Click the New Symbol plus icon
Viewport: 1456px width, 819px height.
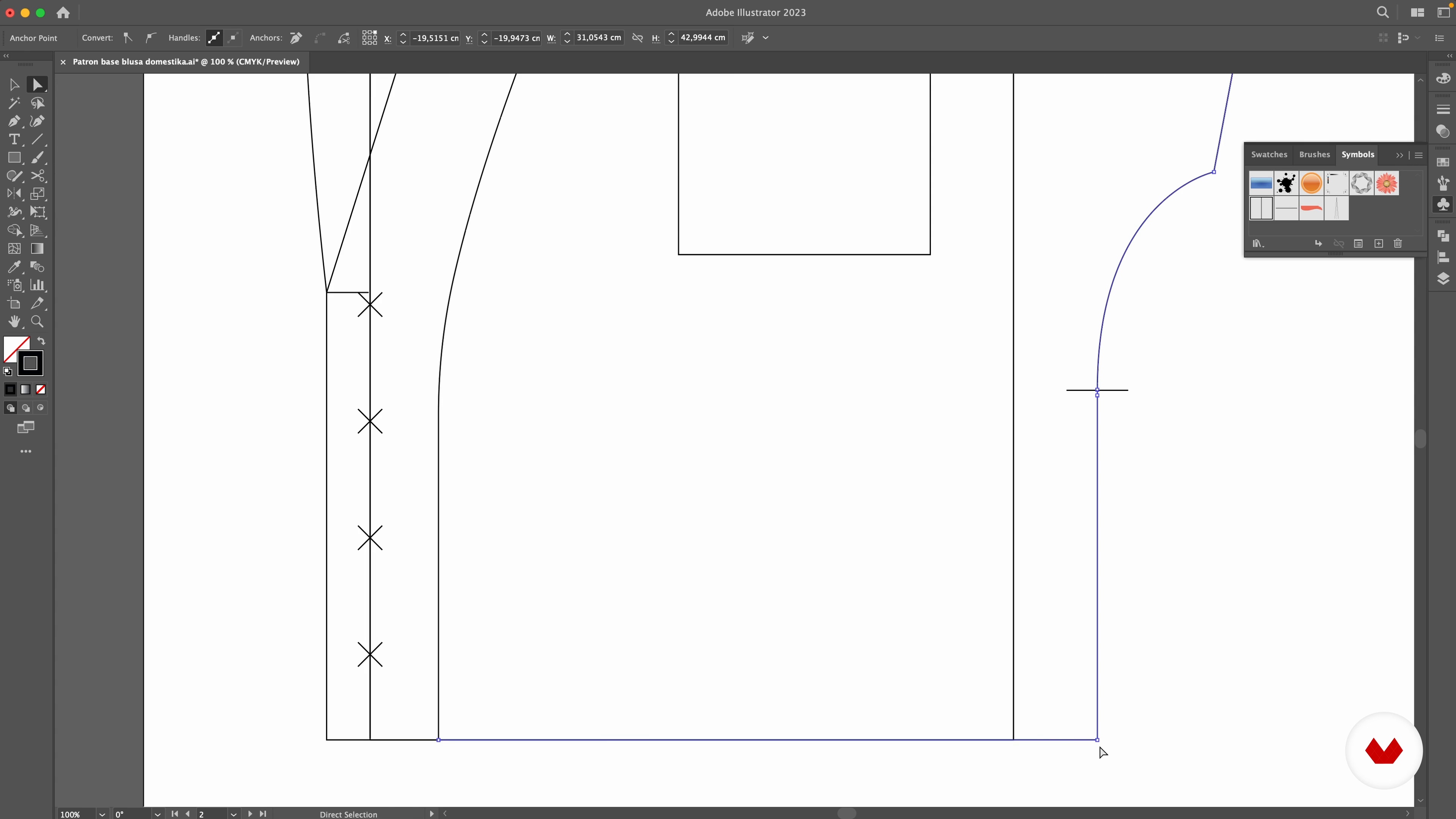(x=1379, y=243)
